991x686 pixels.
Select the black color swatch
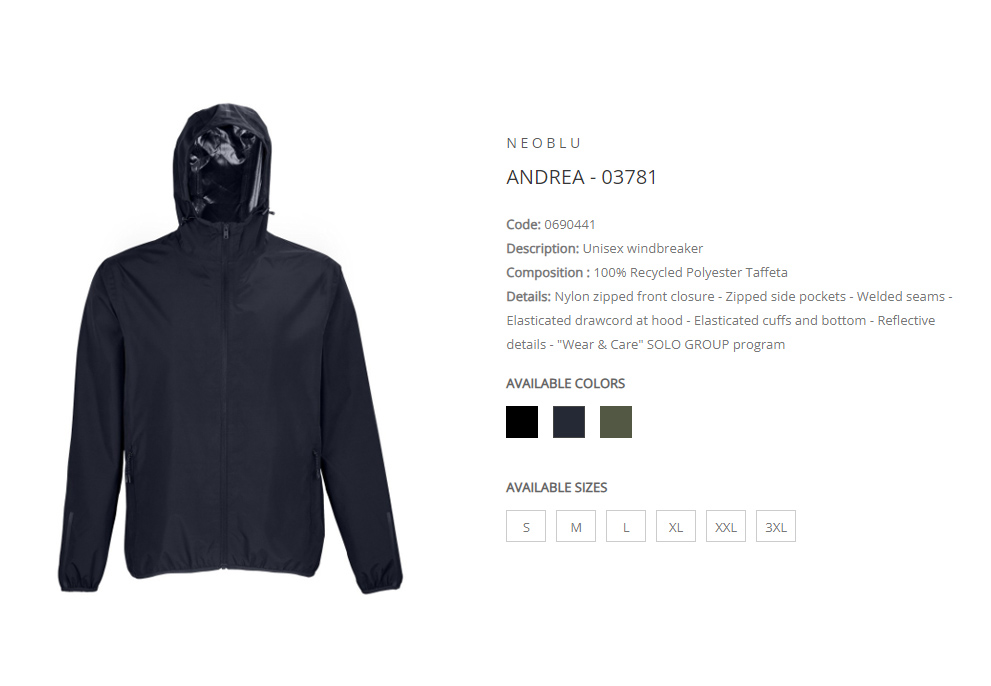tap(521, 422)
